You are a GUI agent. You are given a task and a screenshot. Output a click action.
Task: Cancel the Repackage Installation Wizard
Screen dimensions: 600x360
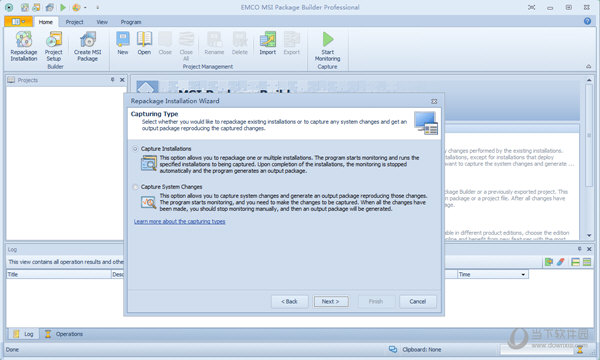(417, 301)
